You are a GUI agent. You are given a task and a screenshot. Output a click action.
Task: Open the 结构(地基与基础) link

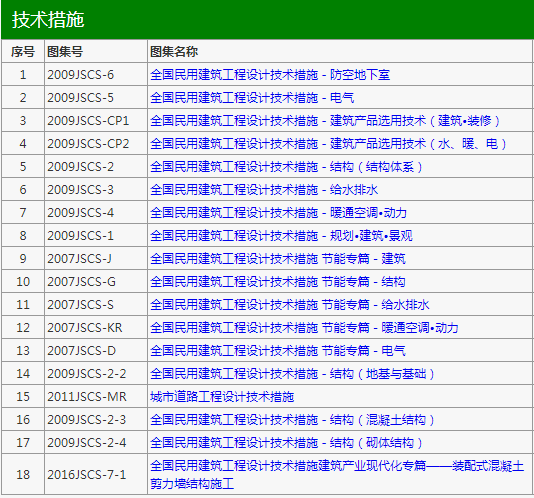point(292,374)
